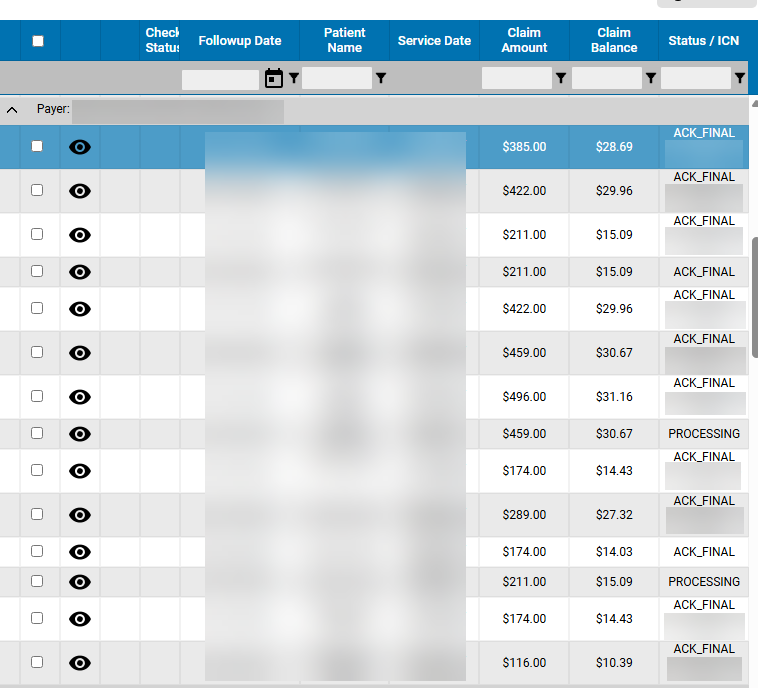Click the Patient Name column header
This screenshot has width=758, height=688.
(344, 41)
